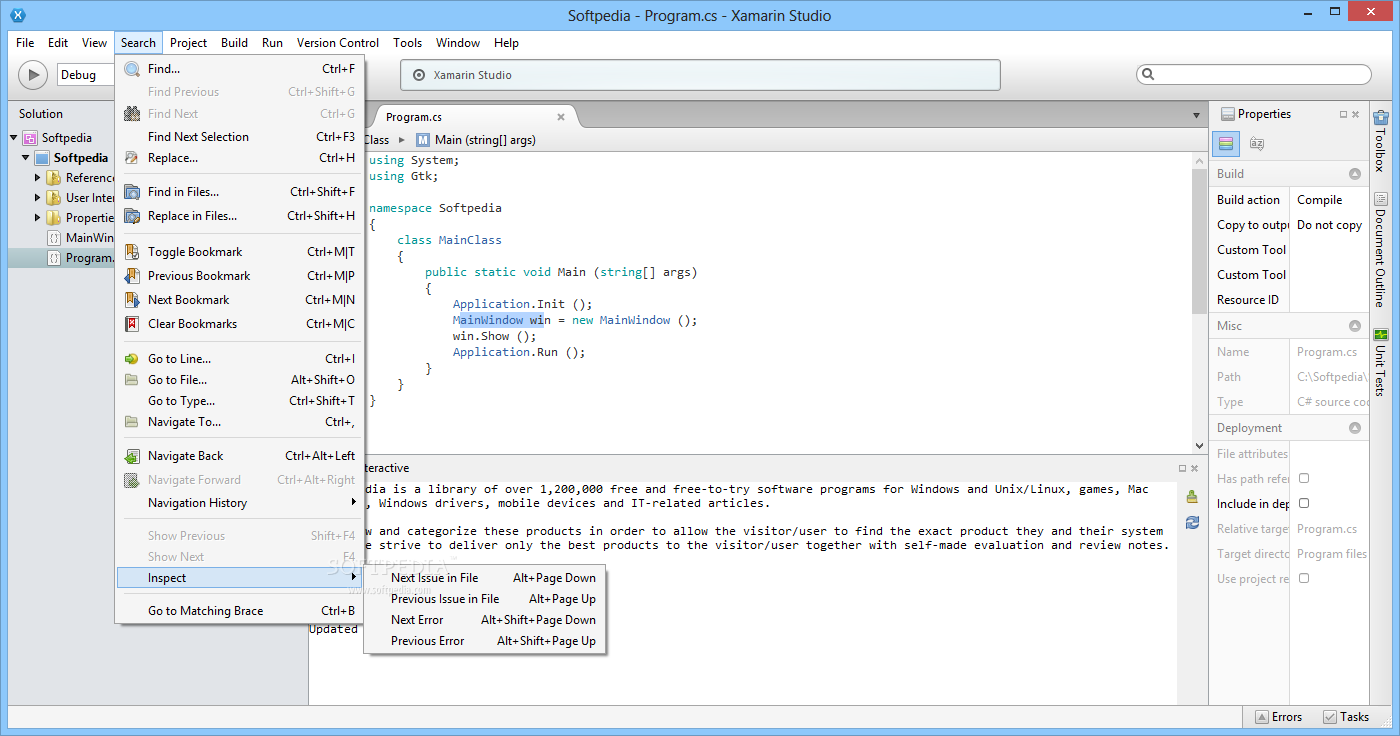Click the editor vertical scrollbar thumb

point(1200,241)
